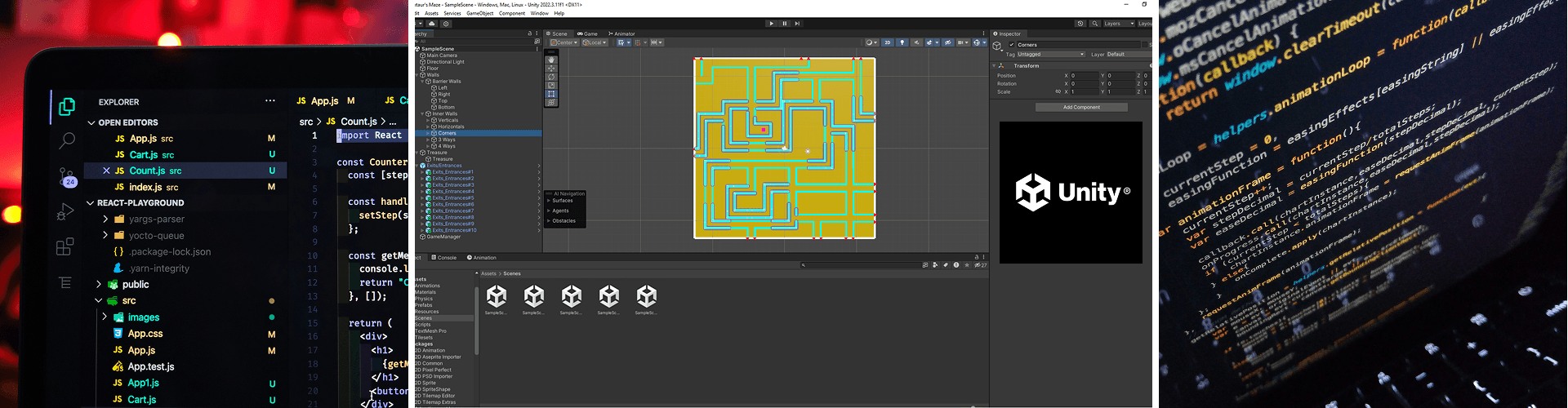Click the Pause button in Unity toolbar

(784, 24)
